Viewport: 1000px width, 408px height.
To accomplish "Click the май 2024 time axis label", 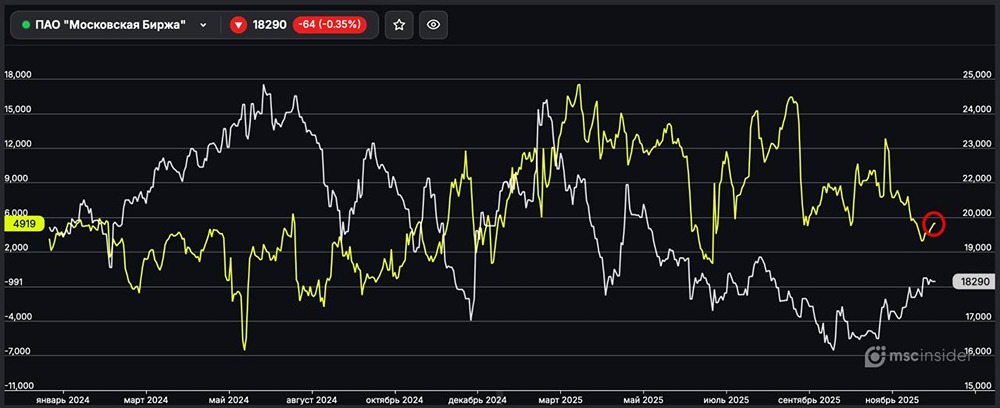I will 228,400.
